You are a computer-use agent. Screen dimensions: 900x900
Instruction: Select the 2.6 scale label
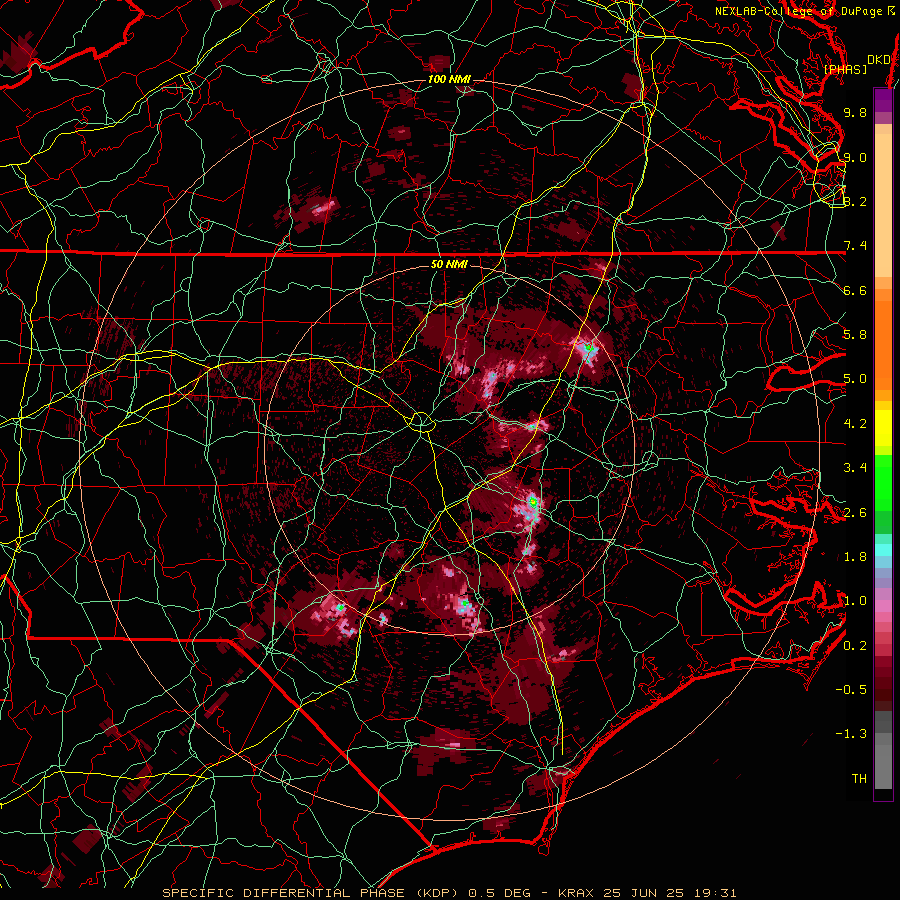(855, 513)
